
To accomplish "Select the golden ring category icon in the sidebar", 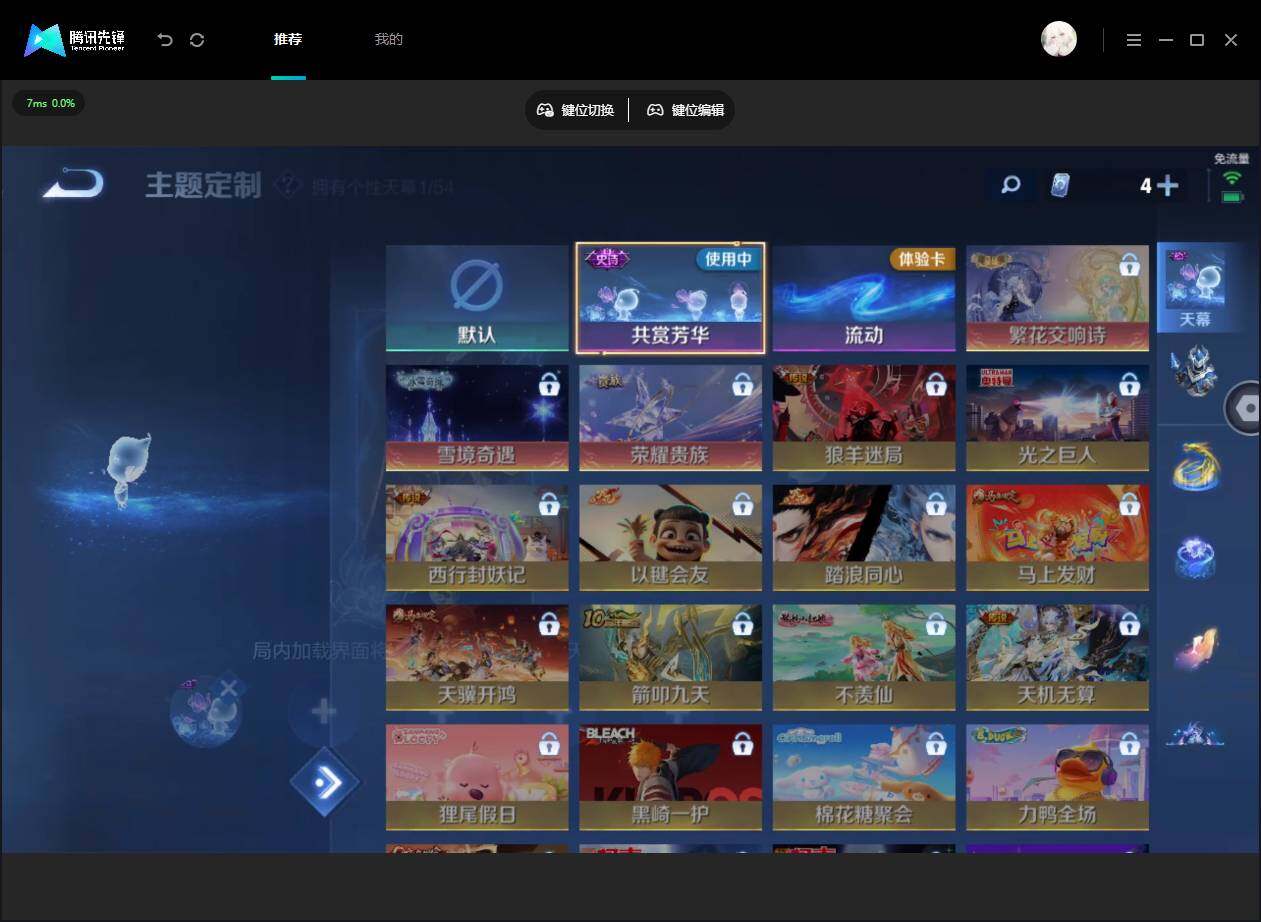I will tap(1195, 465).
